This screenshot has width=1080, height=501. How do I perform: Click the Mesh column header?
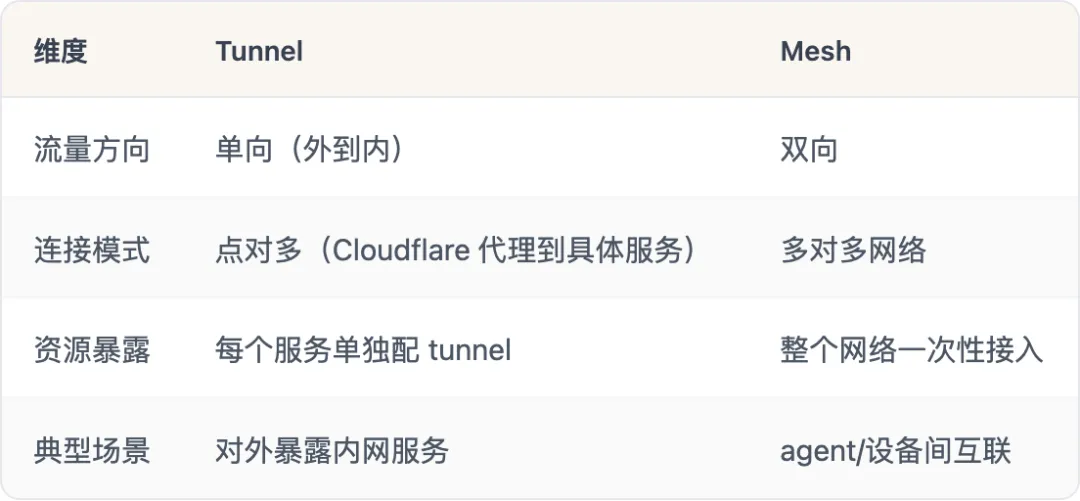(815, 51)
